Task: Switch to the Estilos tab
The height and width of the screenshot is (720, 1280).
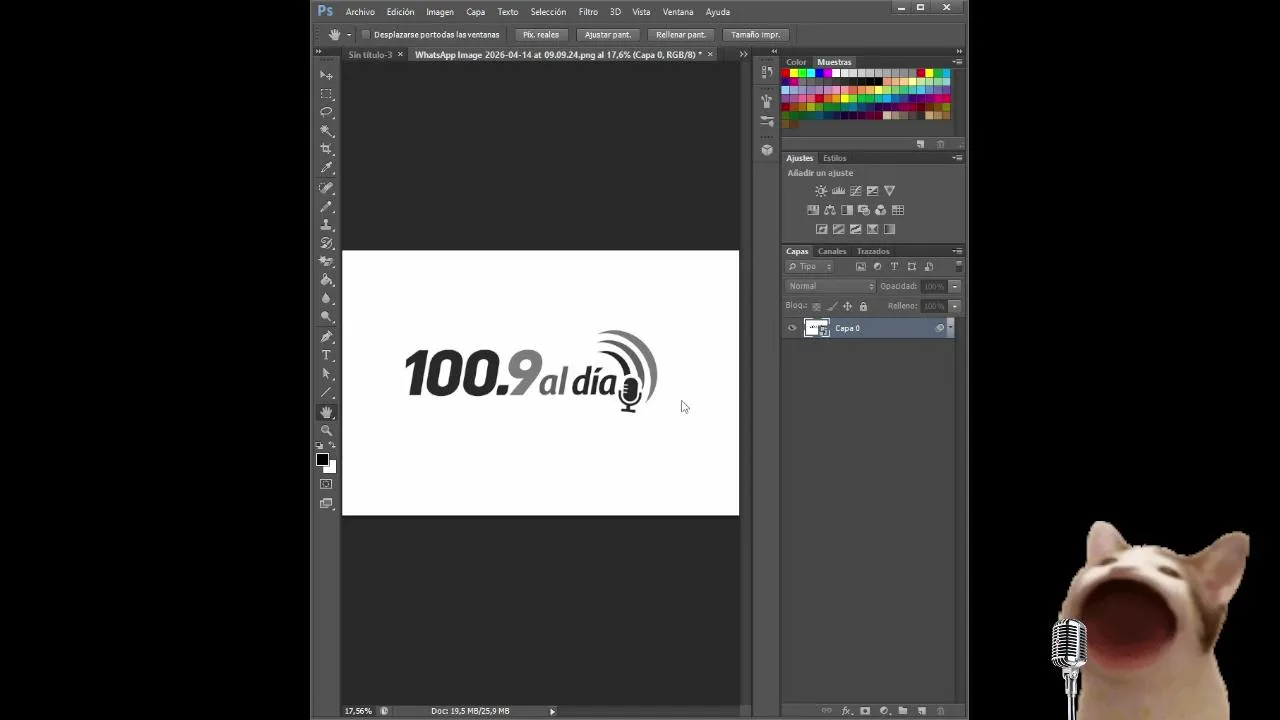Action: (835, 158)
